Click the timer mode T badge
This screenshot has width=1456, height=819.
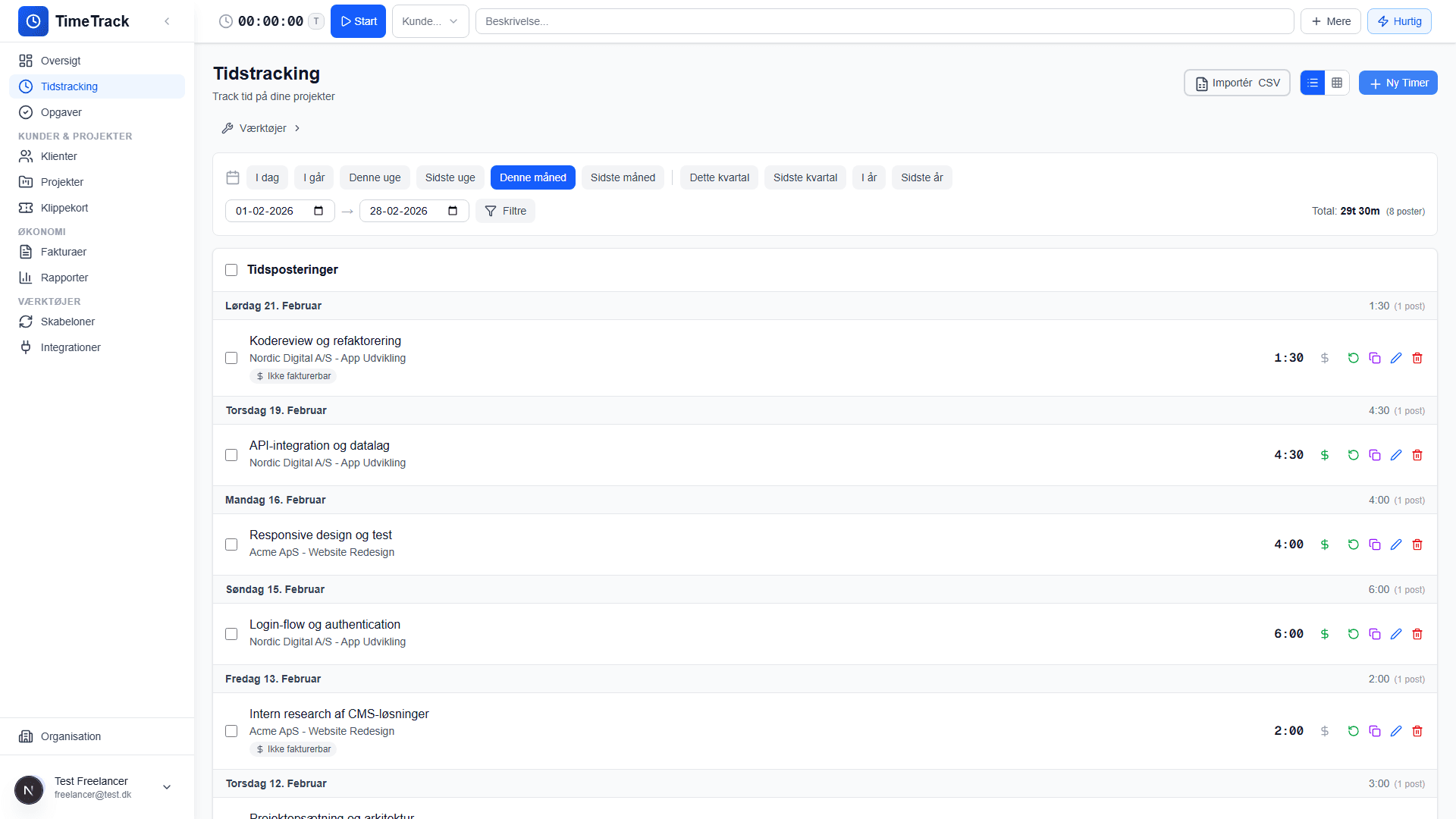316,21
